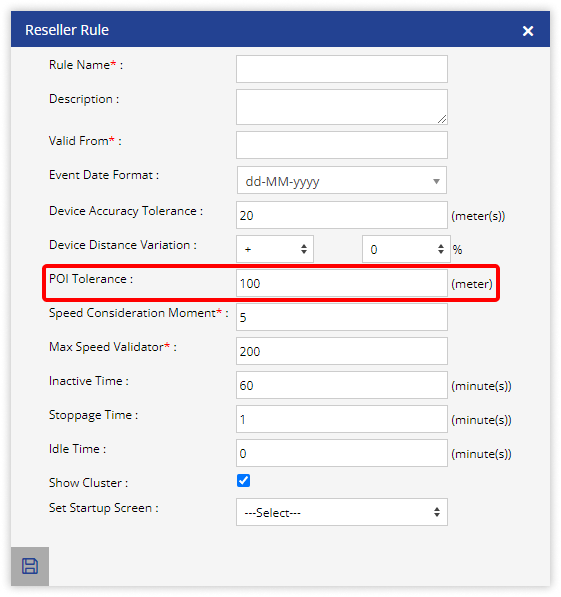Click the POI Tolerance field

tap(342, 283)
